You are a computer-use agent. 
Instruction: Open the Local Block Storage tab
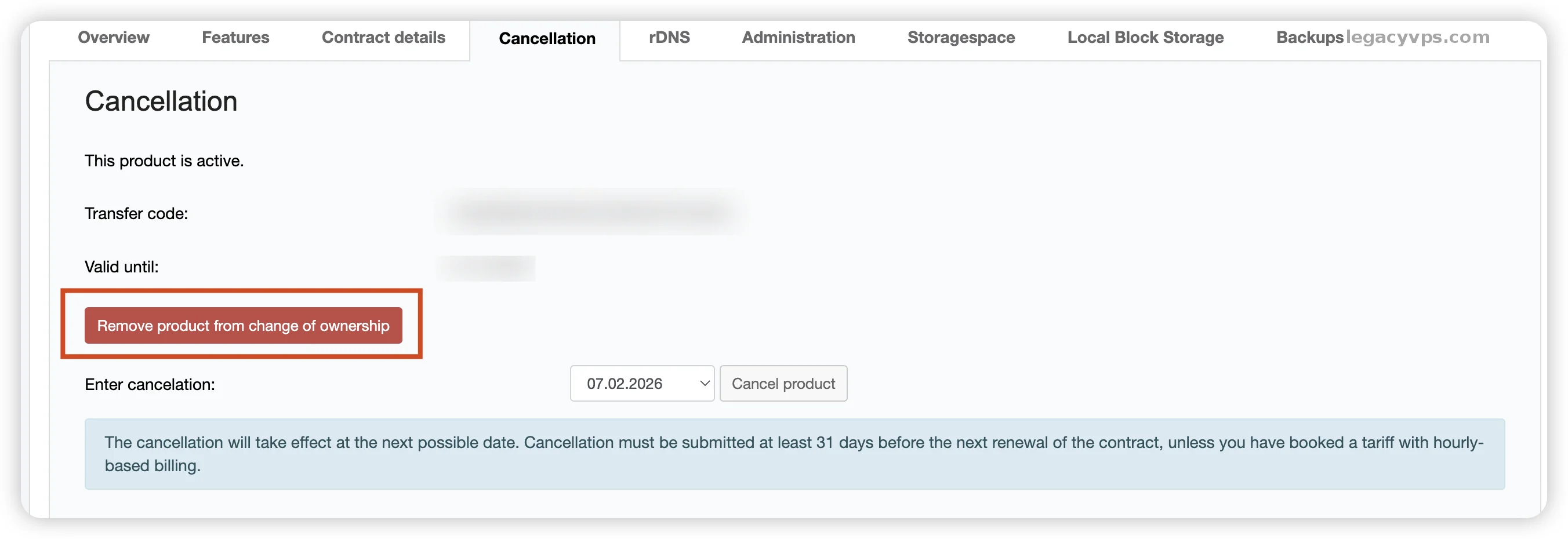coord(1145,38)
